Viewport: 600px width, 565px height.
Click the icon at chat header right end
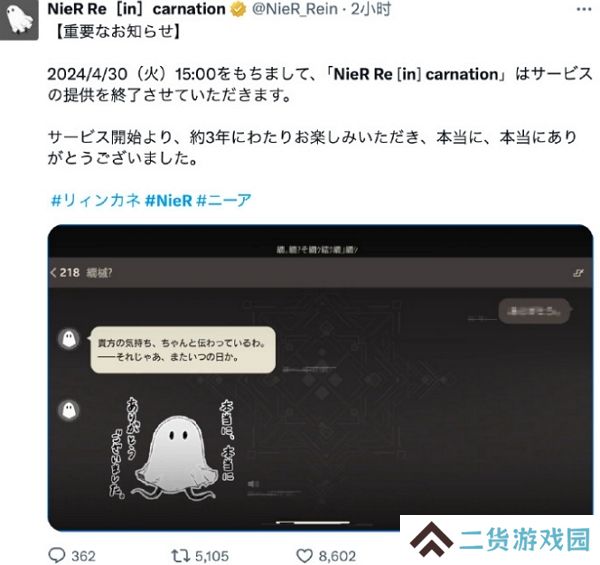pyautogui.click(x=578, y=273)
